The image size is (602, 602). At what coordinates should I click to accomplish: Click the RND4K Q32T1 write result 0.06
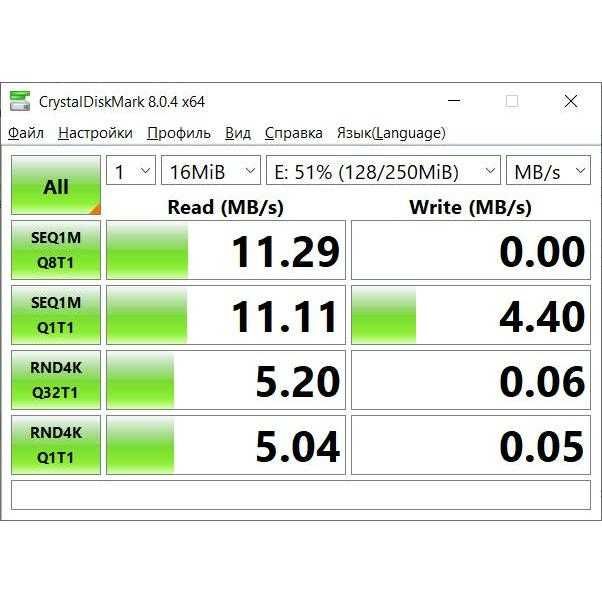pyautogui.click(x=471, y=380)
